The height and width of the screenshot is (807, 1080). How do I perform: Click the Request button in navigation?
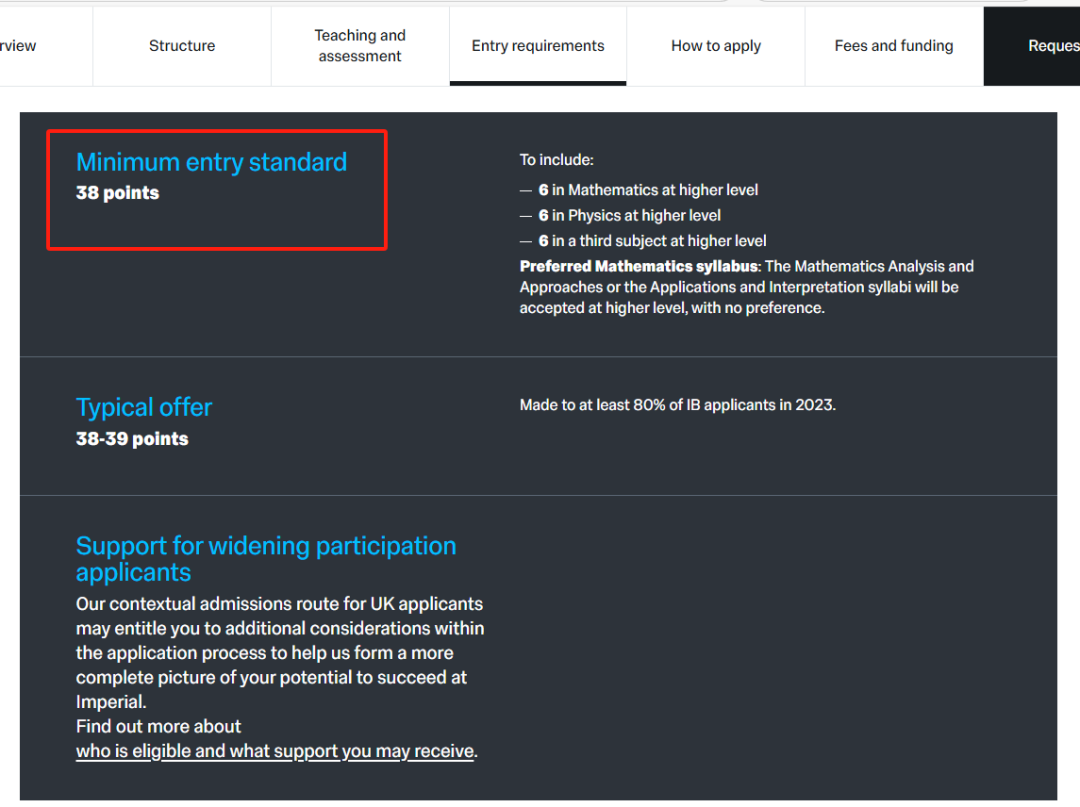[x=1032, y=46]
